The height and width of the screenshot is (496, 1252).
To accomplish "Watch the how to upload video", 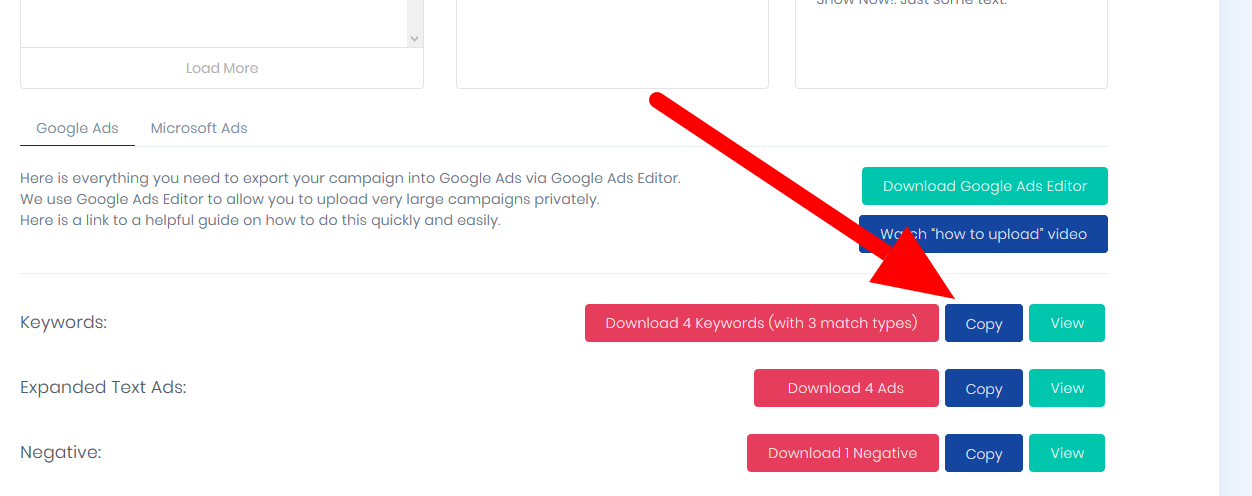I will 983,234.
